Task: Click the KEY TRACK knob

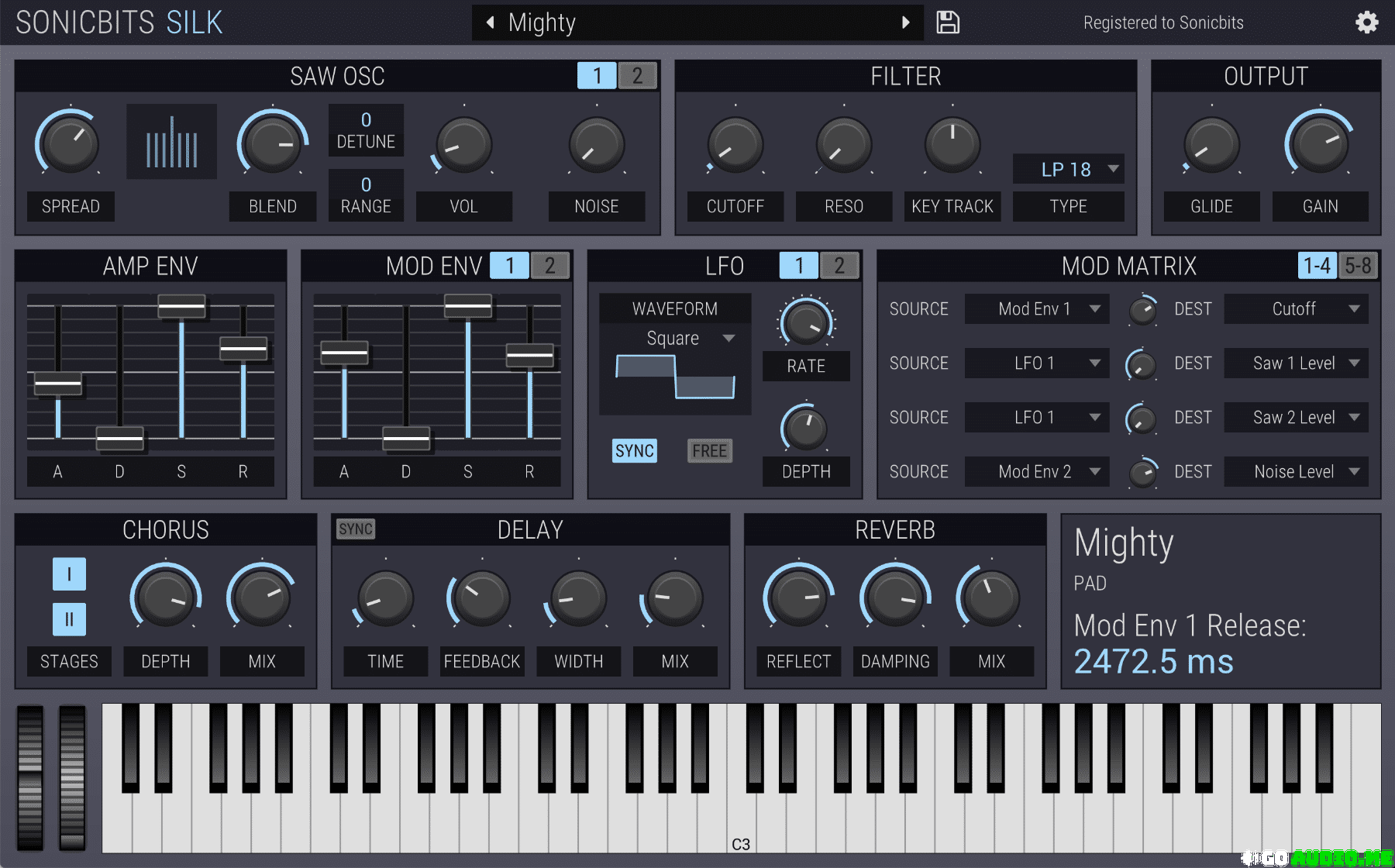Action: [952, 145]
